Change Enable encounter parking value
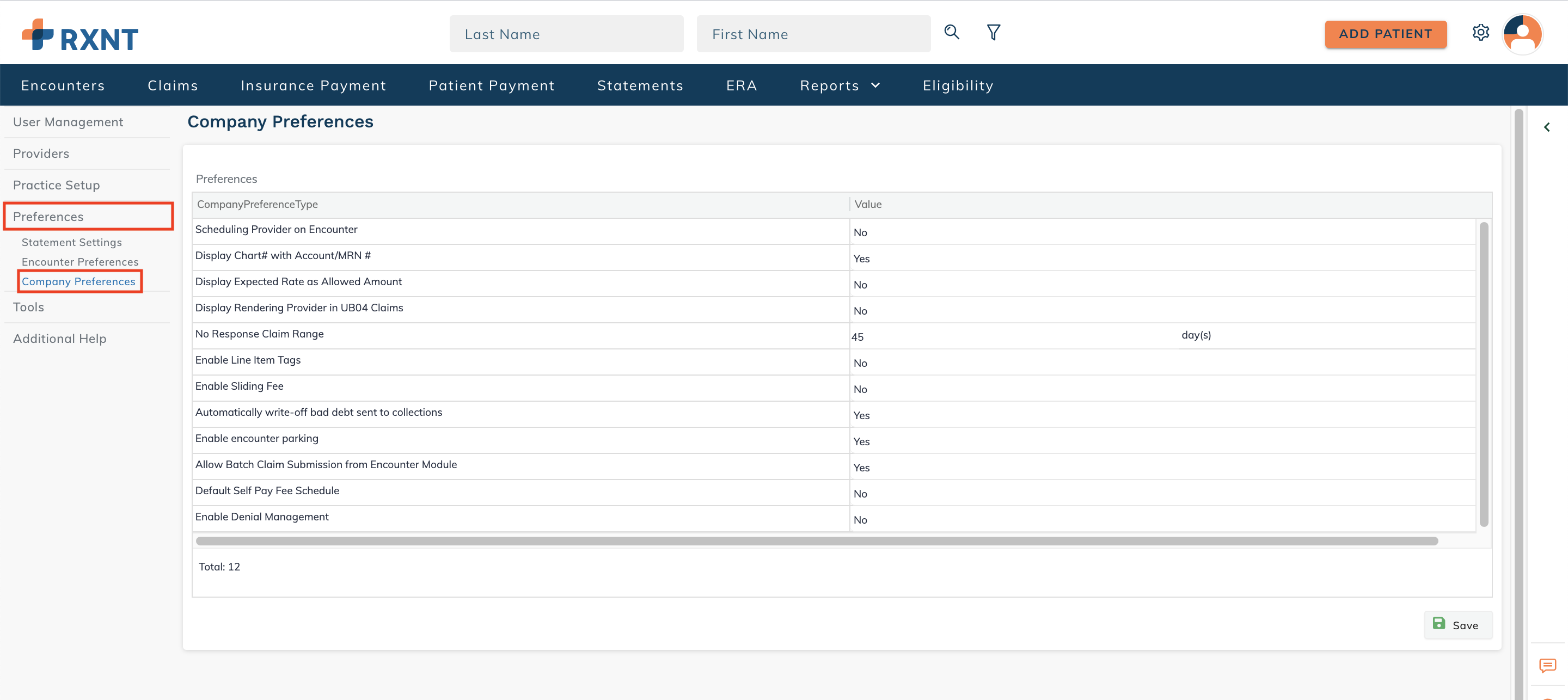 click(1162, 441)
